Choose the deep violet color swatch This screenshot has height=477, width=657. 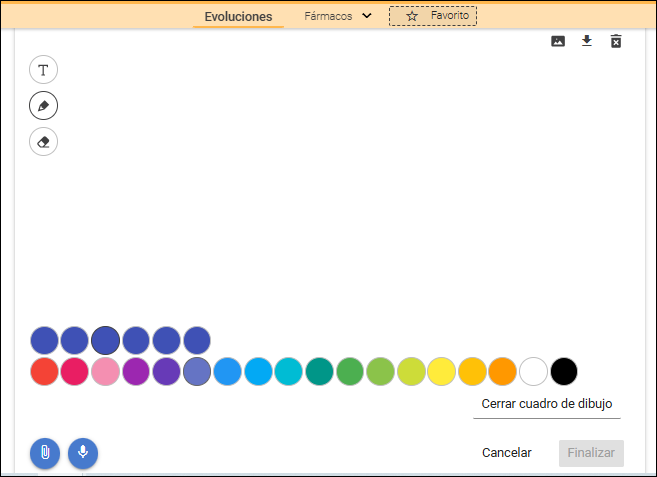(x=166, y=371)
